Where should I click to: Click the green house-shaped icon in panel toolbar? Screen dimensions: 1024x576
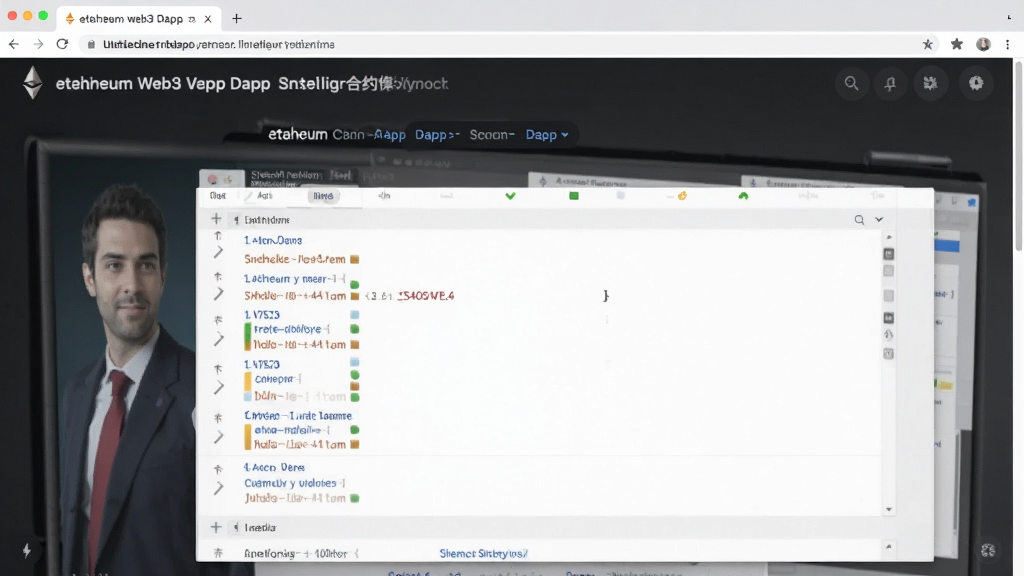click(x=743, y=196)
